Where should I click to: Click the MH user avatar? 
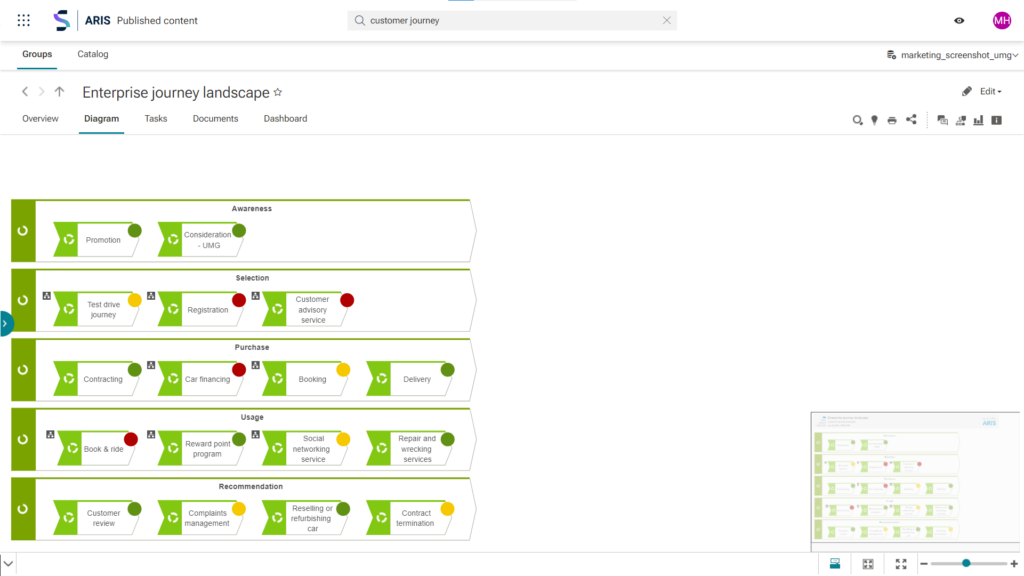pos(1001,21)
